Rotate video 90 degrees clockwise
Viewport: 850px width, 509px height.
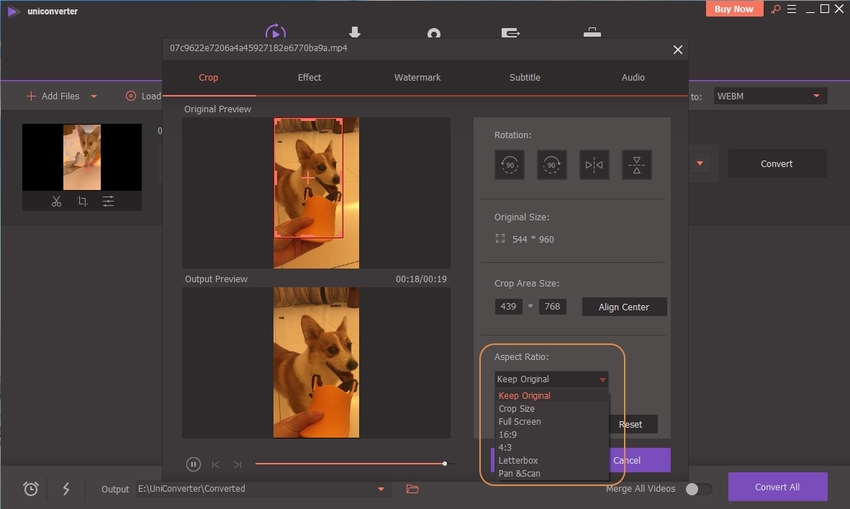click(552, 165)
